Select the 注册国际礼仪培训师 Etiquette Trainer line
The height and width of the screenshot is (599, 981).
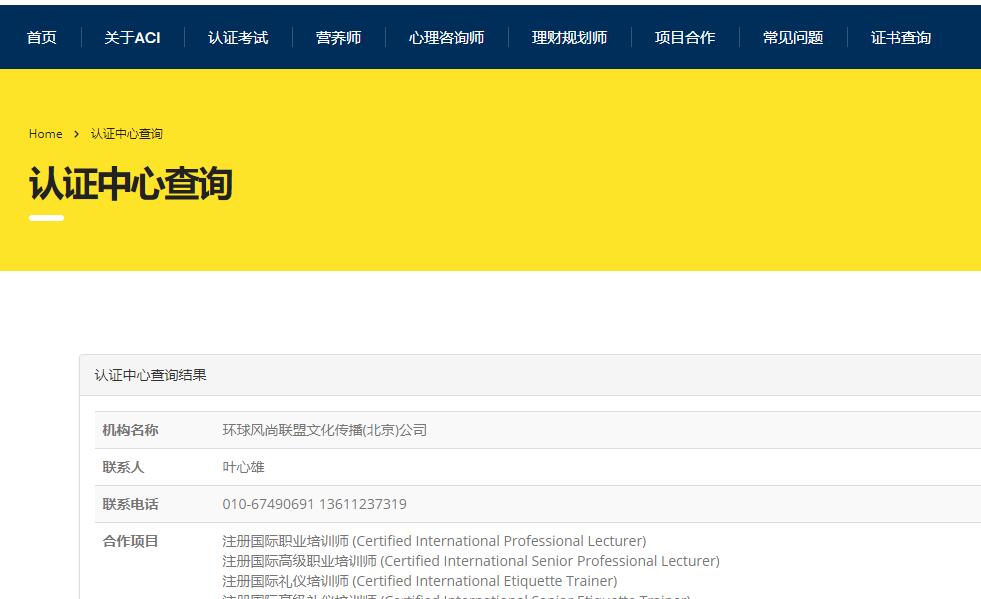point(420,581)
